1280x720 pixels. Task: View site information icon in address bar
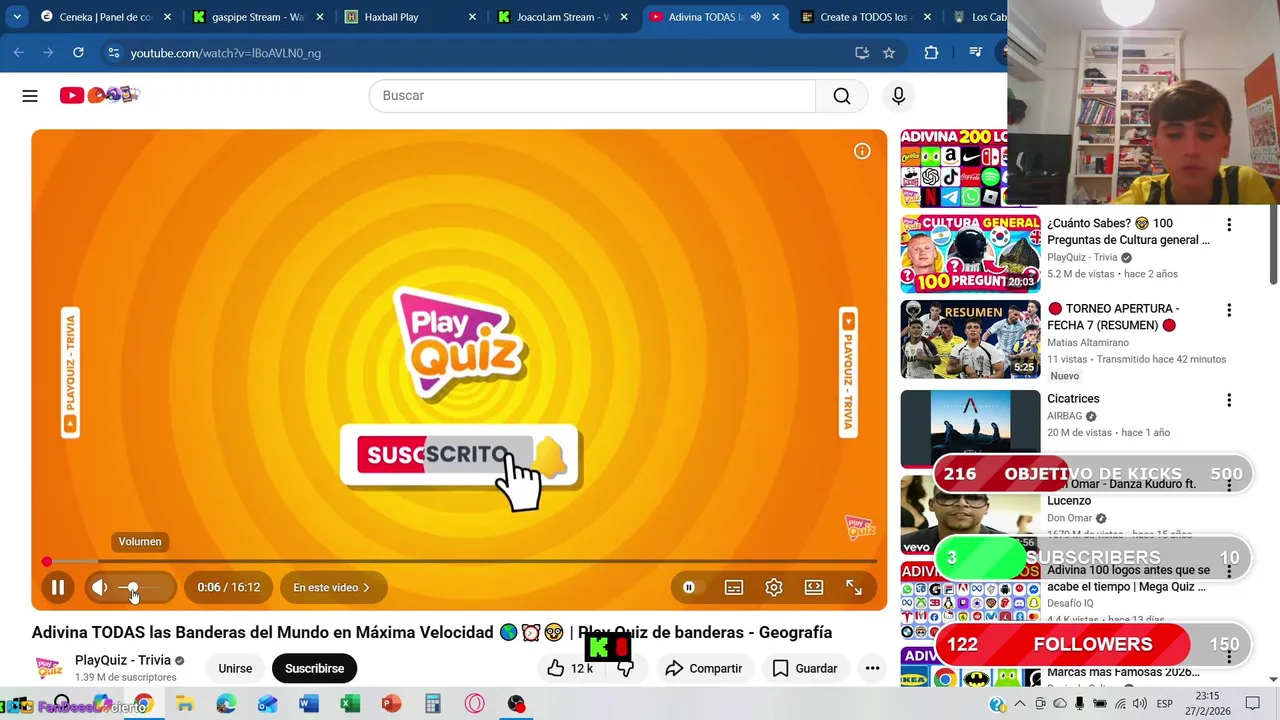[113, 53]
